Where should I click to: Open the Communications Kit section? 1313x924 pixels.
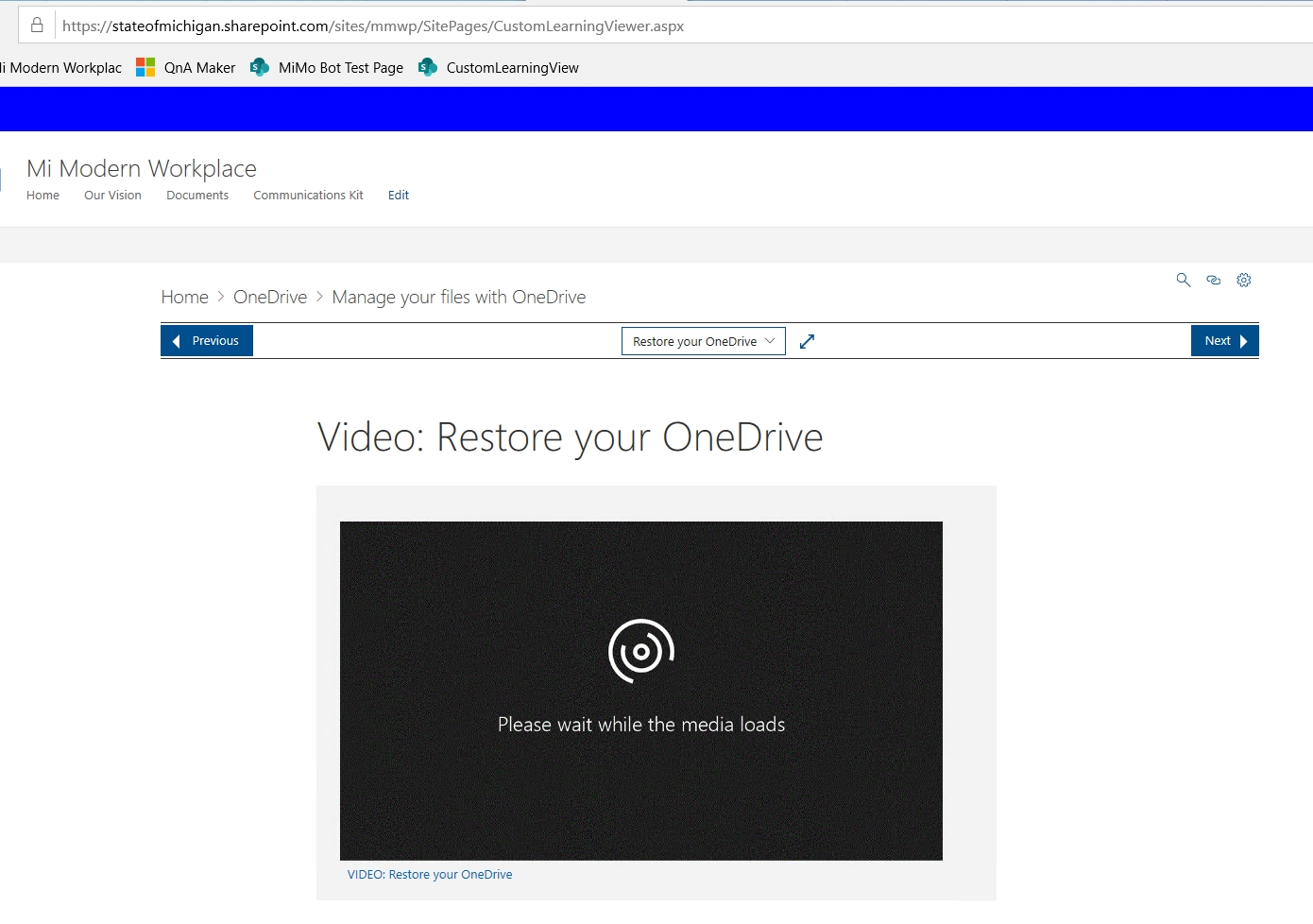click(x=308, y=195)
